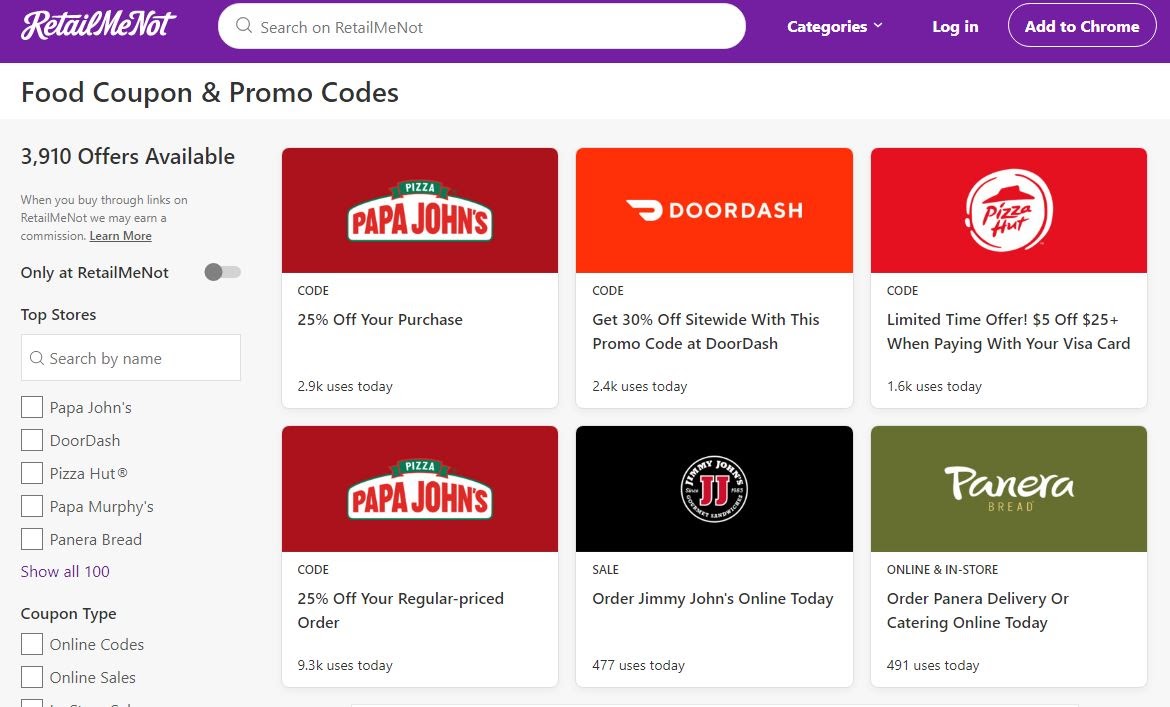Click the Papa John's logo on the top coupon
Screen dimensions: 1170x707
[419, 210]
